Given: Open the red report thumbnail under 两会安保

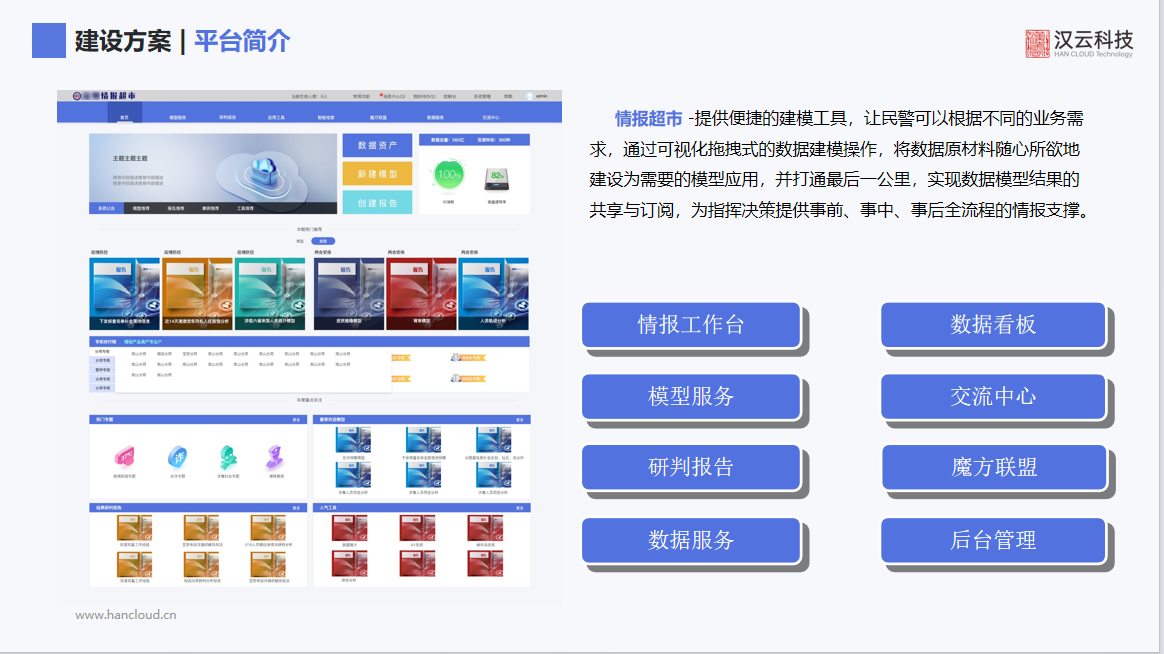Looking at the screenshot, I should pyautogui.click(x=420, y=290).
